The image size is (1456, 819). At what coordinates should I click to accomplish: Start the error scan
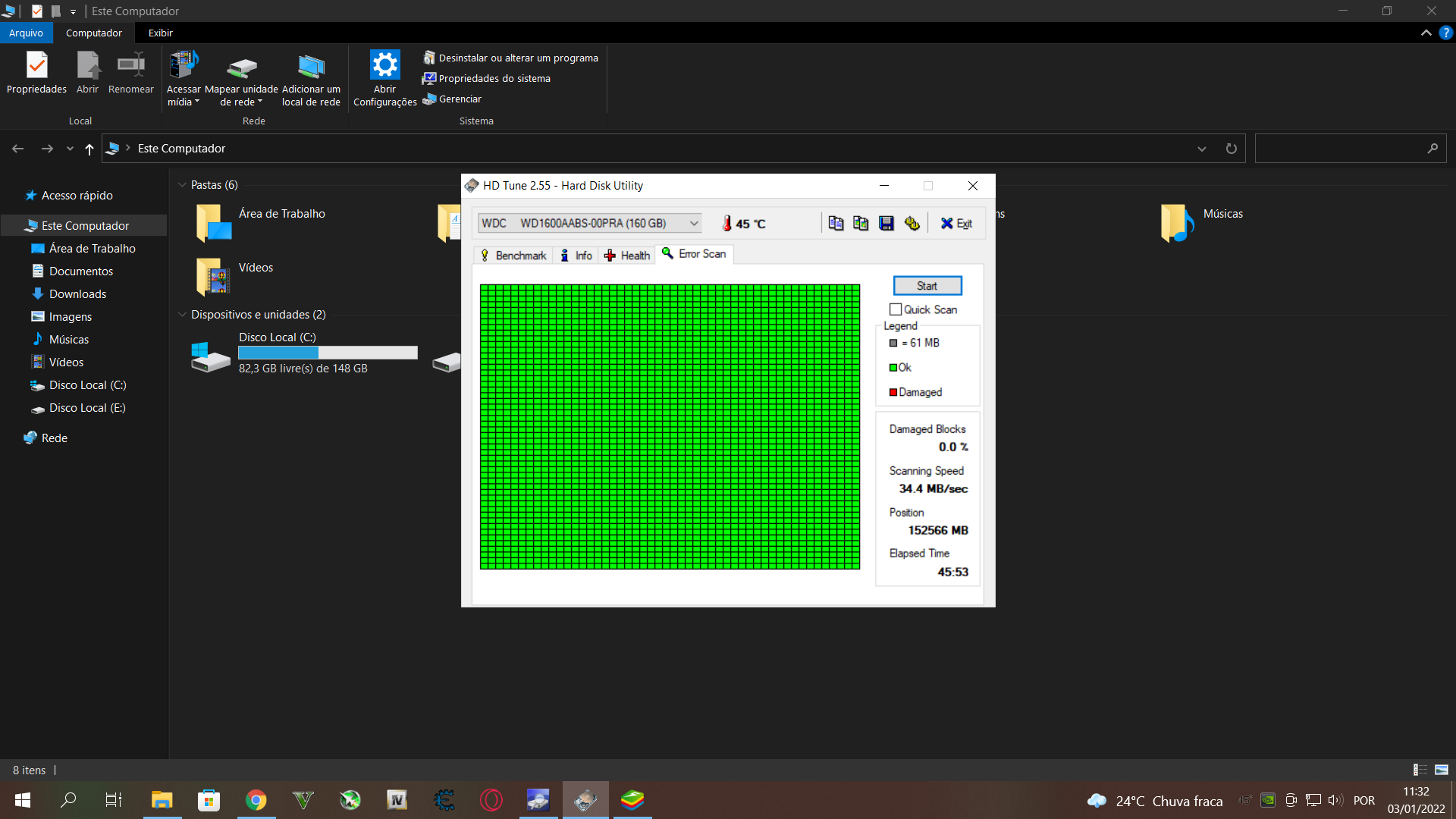[927, 286]
